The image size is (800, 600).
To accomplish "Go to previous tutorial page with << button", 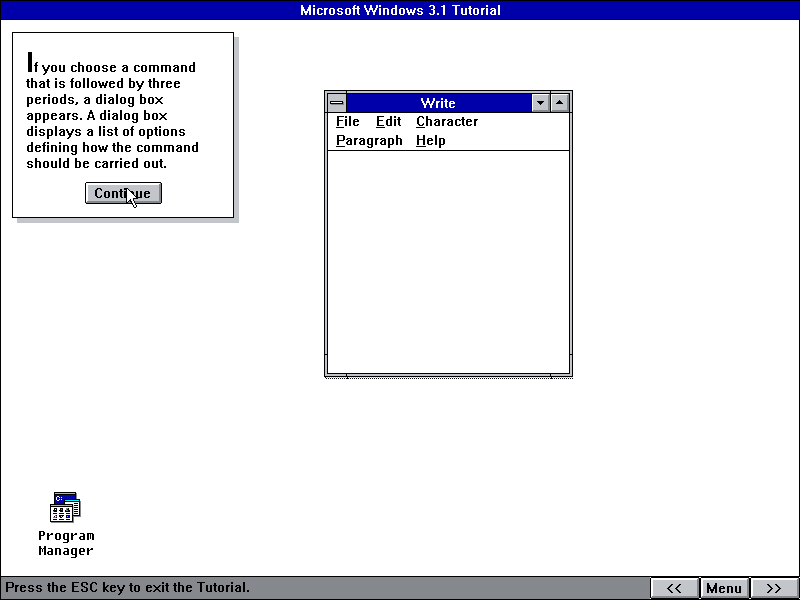I will (674, 588).
